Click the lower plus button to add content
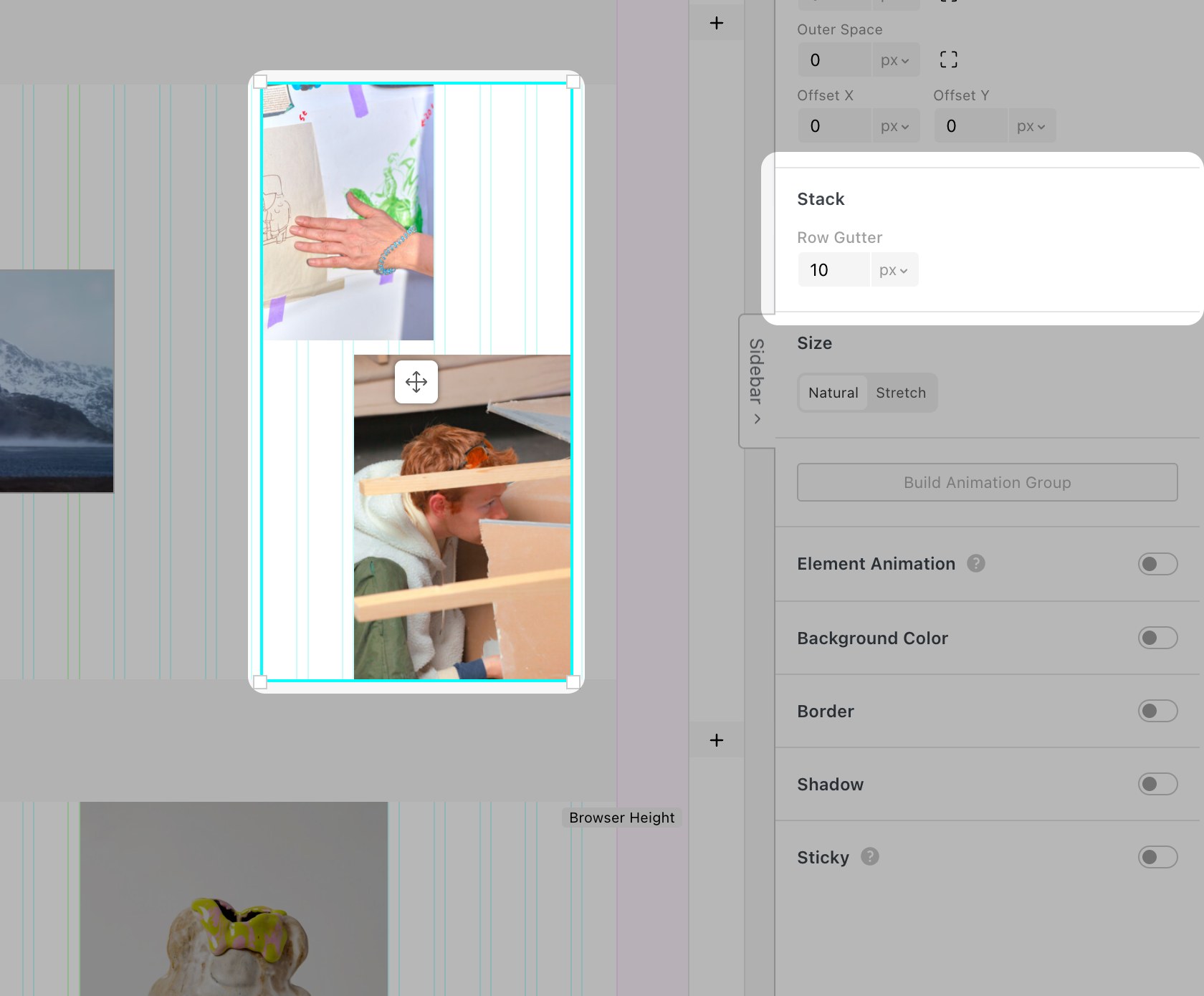This screenshot has height=996, width=1204. pyautogui.click(x=716, y=740)
